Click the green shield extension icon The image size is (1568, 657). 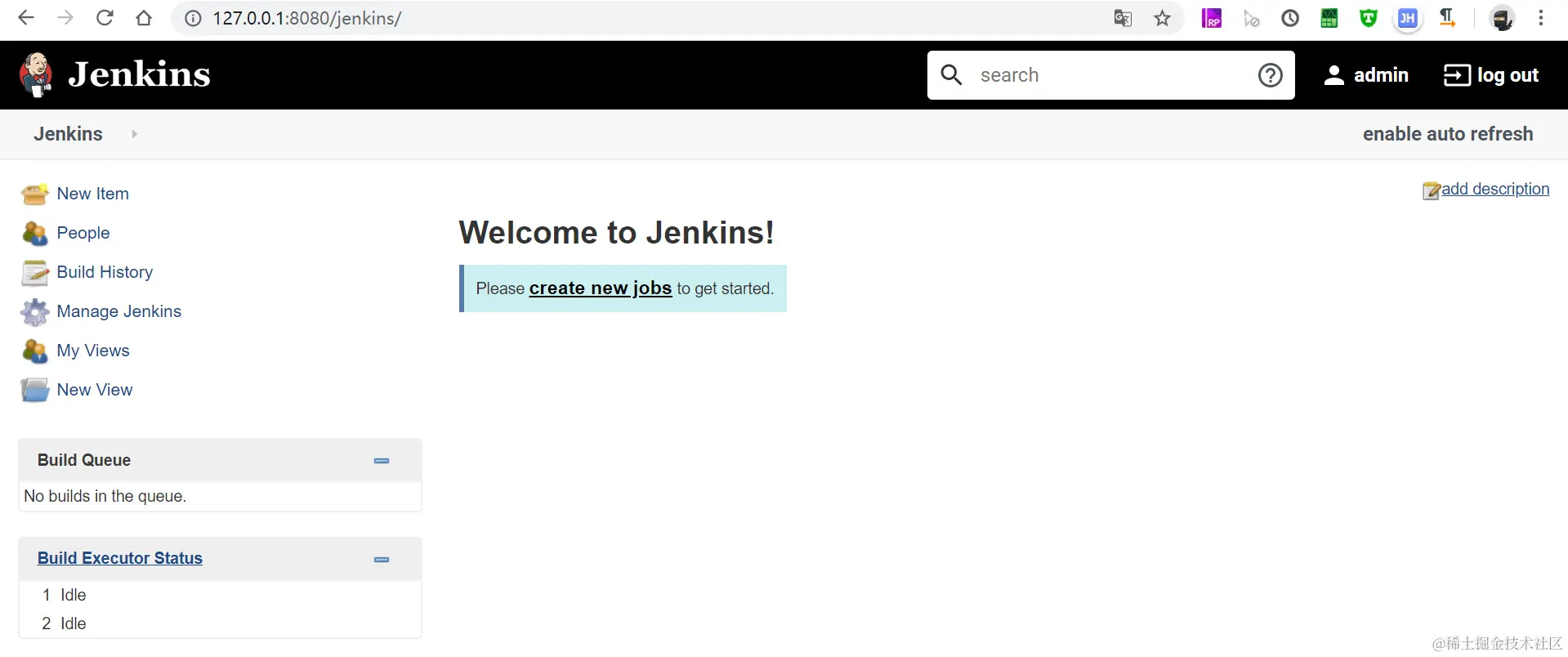pyautogui.click(x=1369, y=18)
